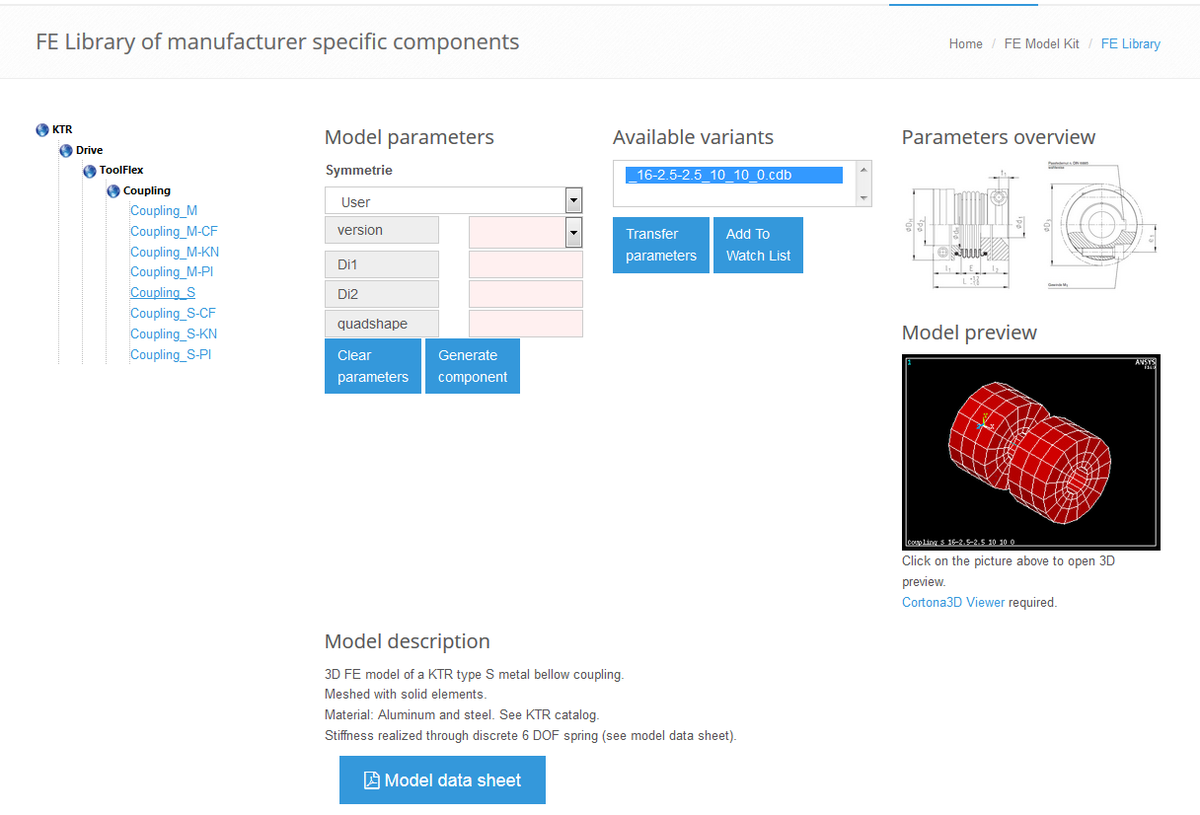Screen dimensions: 1200x815
Task: Collapse the KTR tree label
Action: (x=62, y=130)
